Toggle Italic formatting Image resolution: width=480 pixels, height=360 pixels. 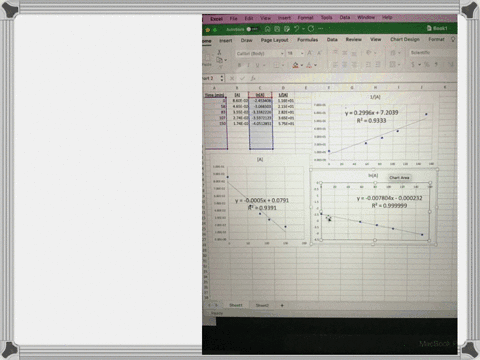pos(248,65)
